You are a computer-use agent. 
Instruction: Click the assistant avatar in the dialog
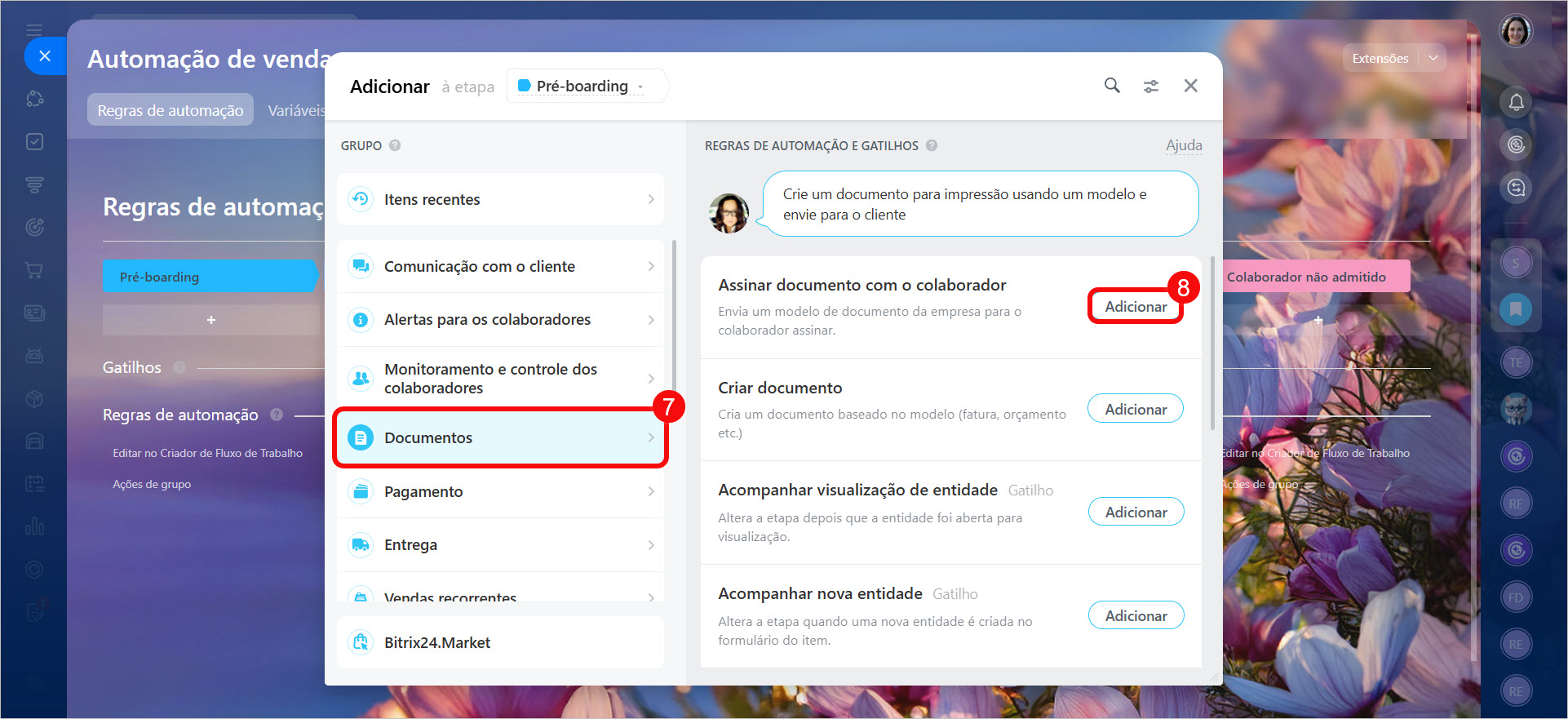(729, 213)
